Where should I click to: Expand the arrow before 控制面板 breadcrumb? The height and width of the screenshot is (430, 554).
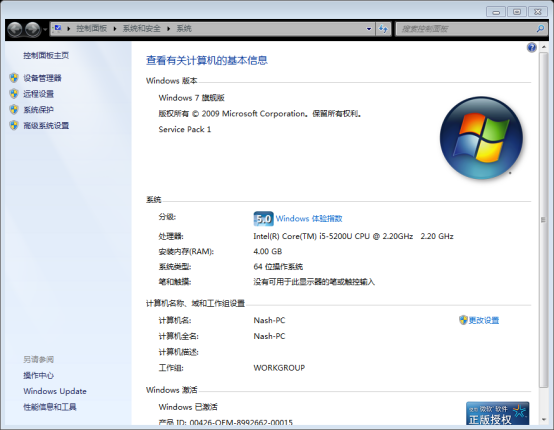coord(69,29)
